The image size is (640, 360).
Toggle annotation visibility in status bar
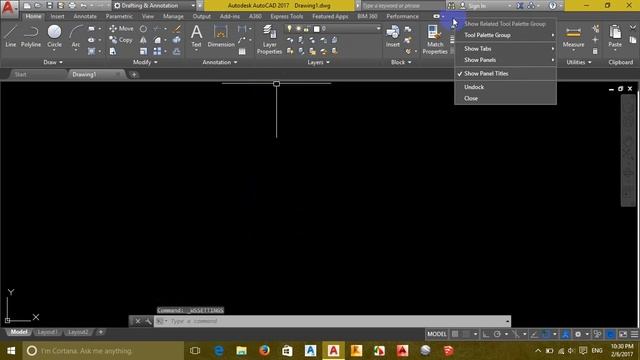[565, 334]
